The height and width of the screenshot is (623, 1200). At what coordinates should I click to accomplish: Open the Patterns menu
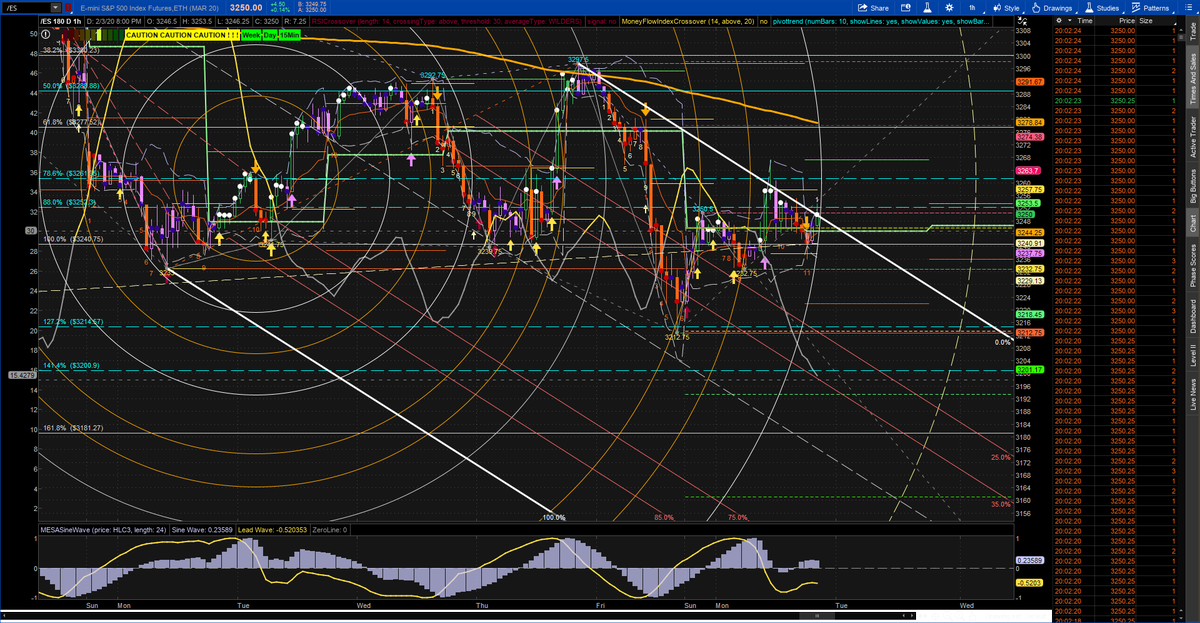point(1153,7)
